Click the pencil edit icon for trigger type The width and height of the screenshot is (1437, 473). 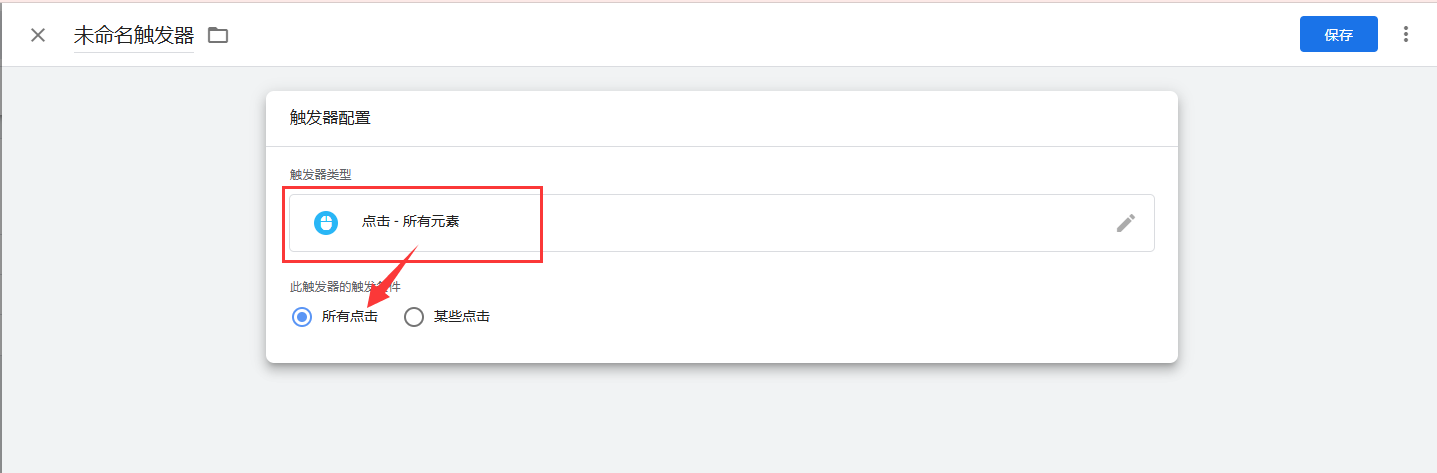(1126, 223)
